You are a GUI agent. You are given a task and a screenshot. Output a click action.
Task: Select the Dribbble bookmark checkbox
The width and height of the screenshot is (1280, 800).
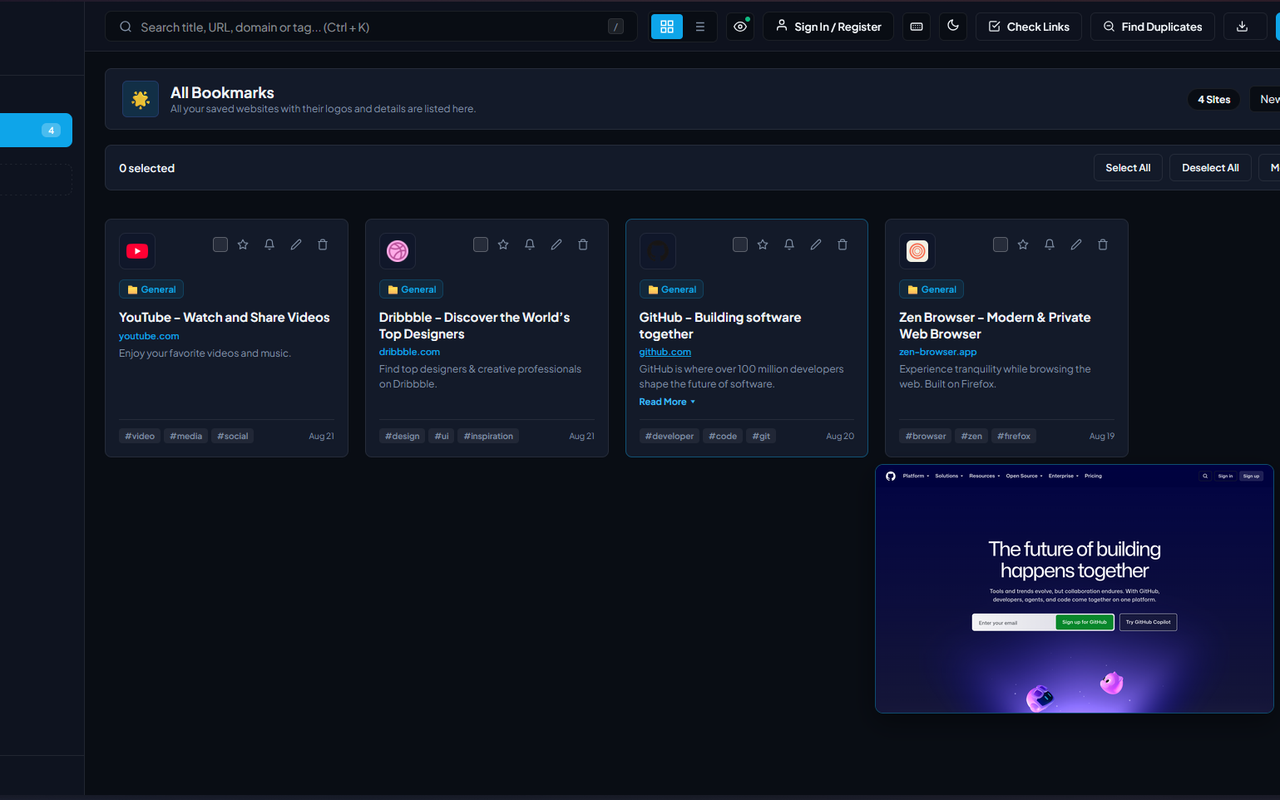coord(480,244)
